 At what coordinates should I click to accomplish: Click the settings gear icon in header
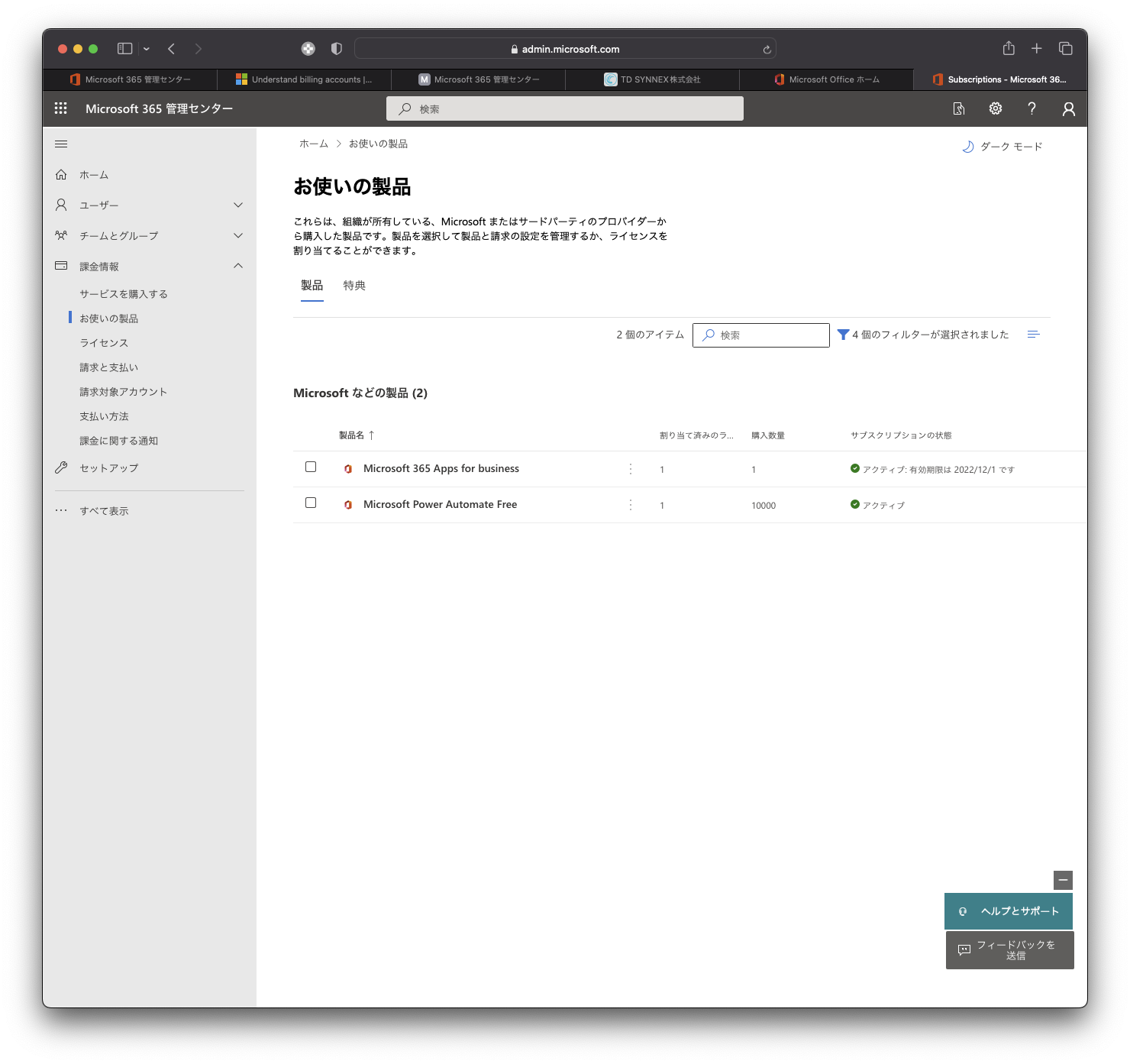(x=996, y=108)
